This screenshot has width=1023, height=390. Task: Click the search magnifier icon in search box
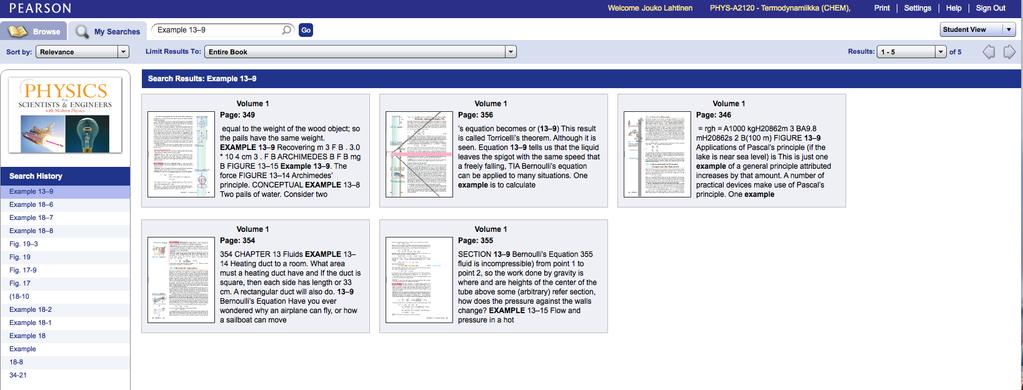[286, 30]
